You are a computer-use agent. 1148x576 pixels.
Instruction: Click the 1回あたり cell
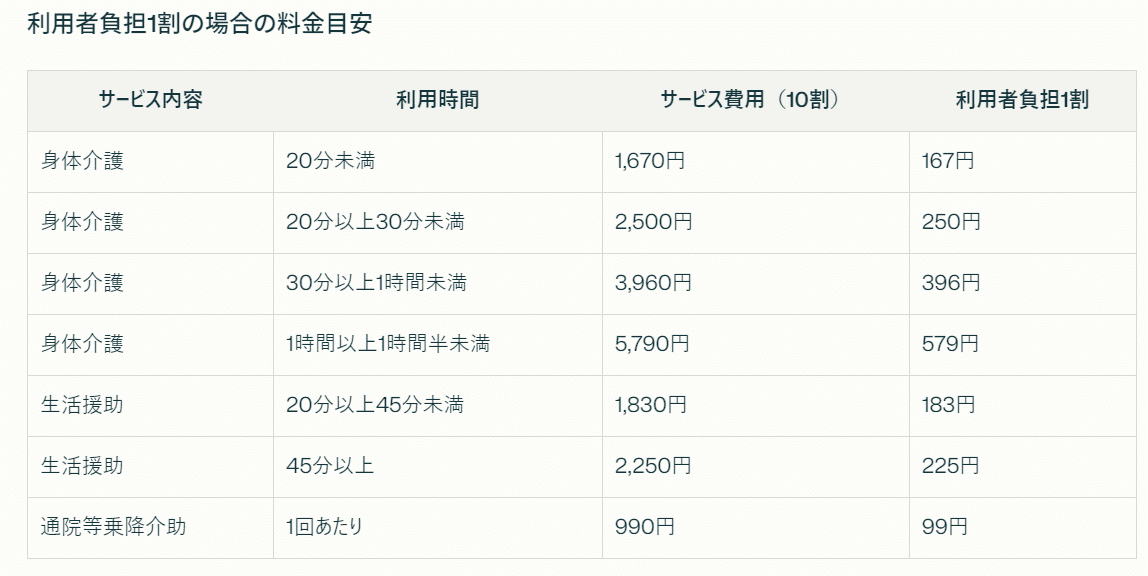coord(438,528)
